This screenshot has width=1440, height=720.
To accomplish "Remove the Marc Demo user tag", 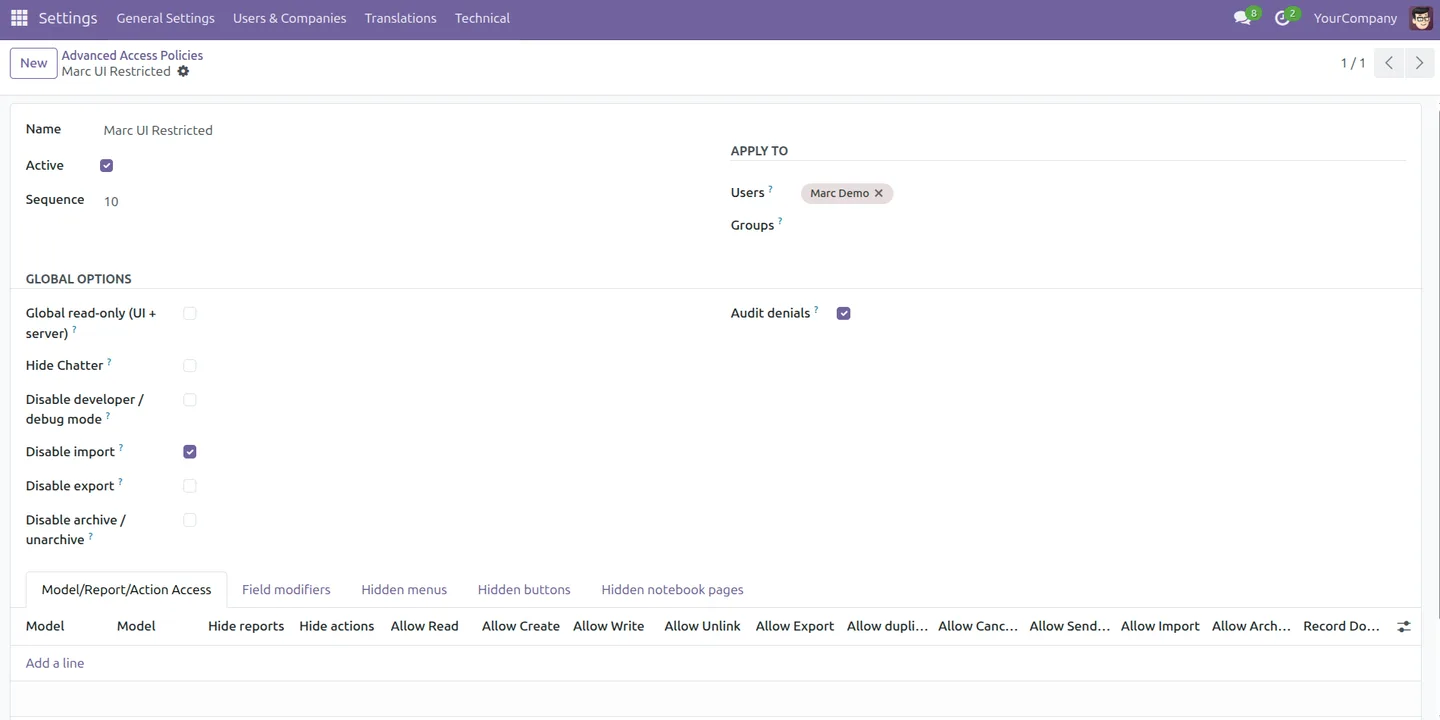I will [879, 193].
